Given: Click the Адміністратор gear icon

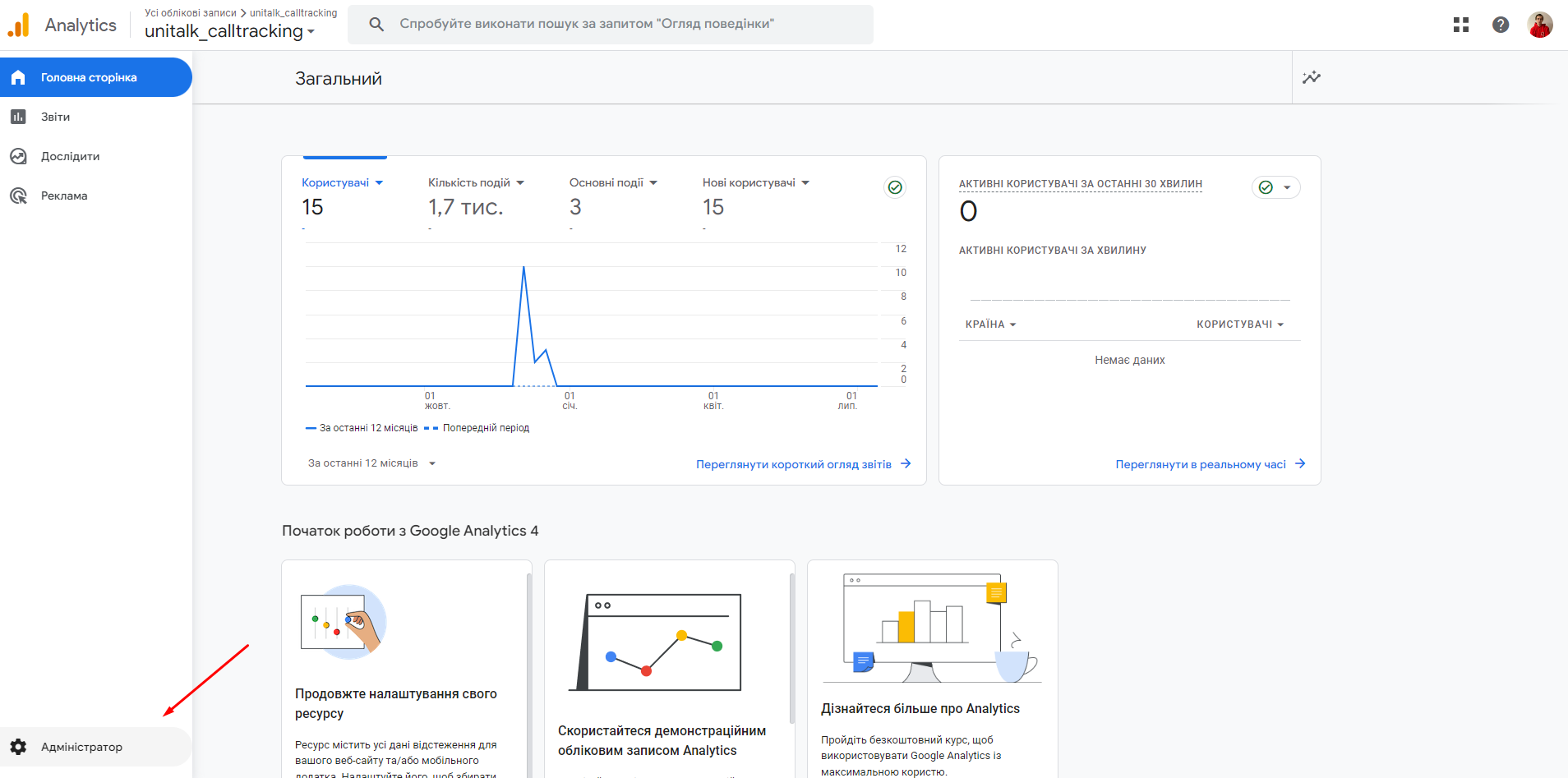Looking at the screenshot, I should point(18,747).
